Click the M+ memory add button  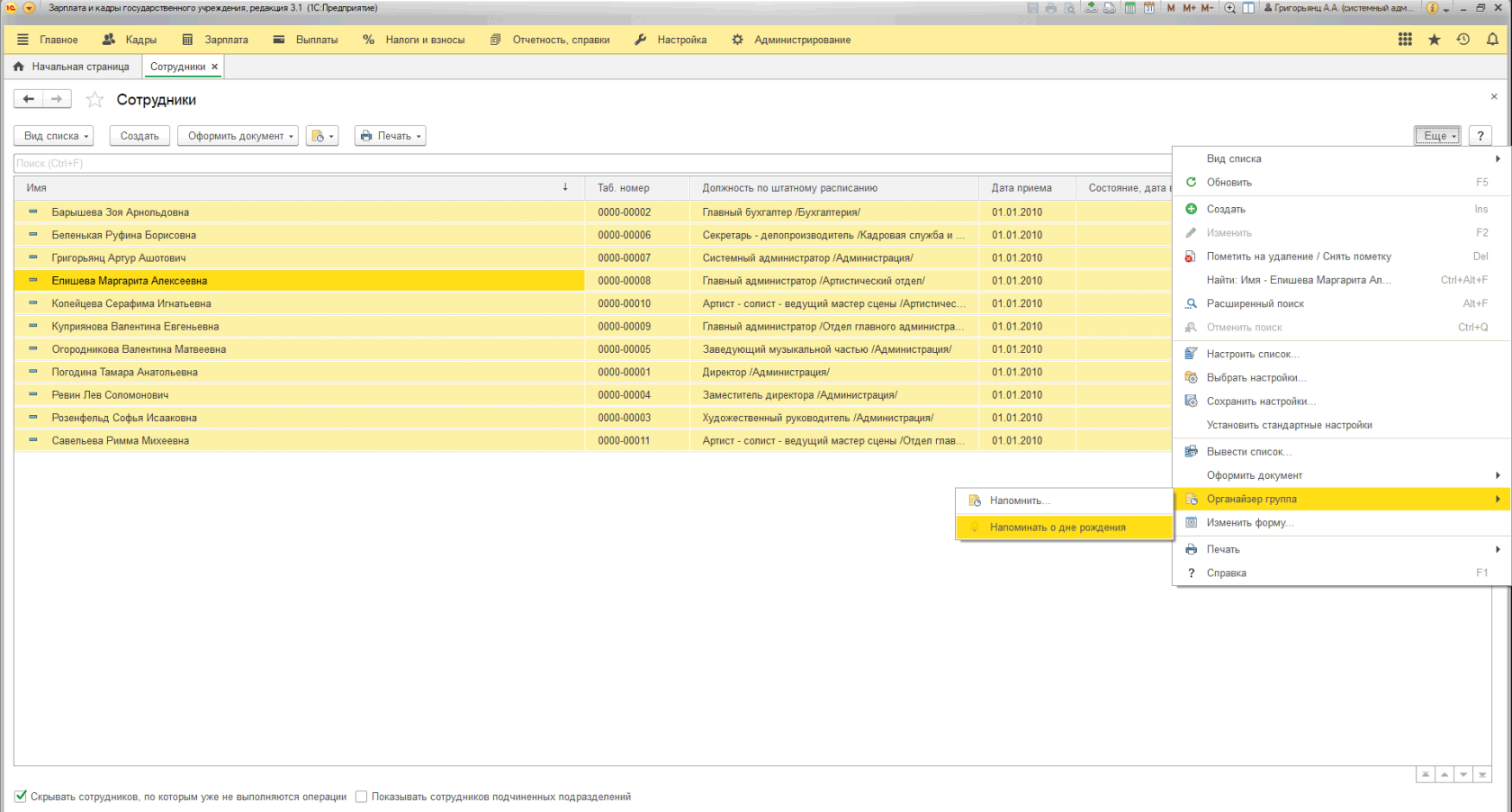(1189, 8)
